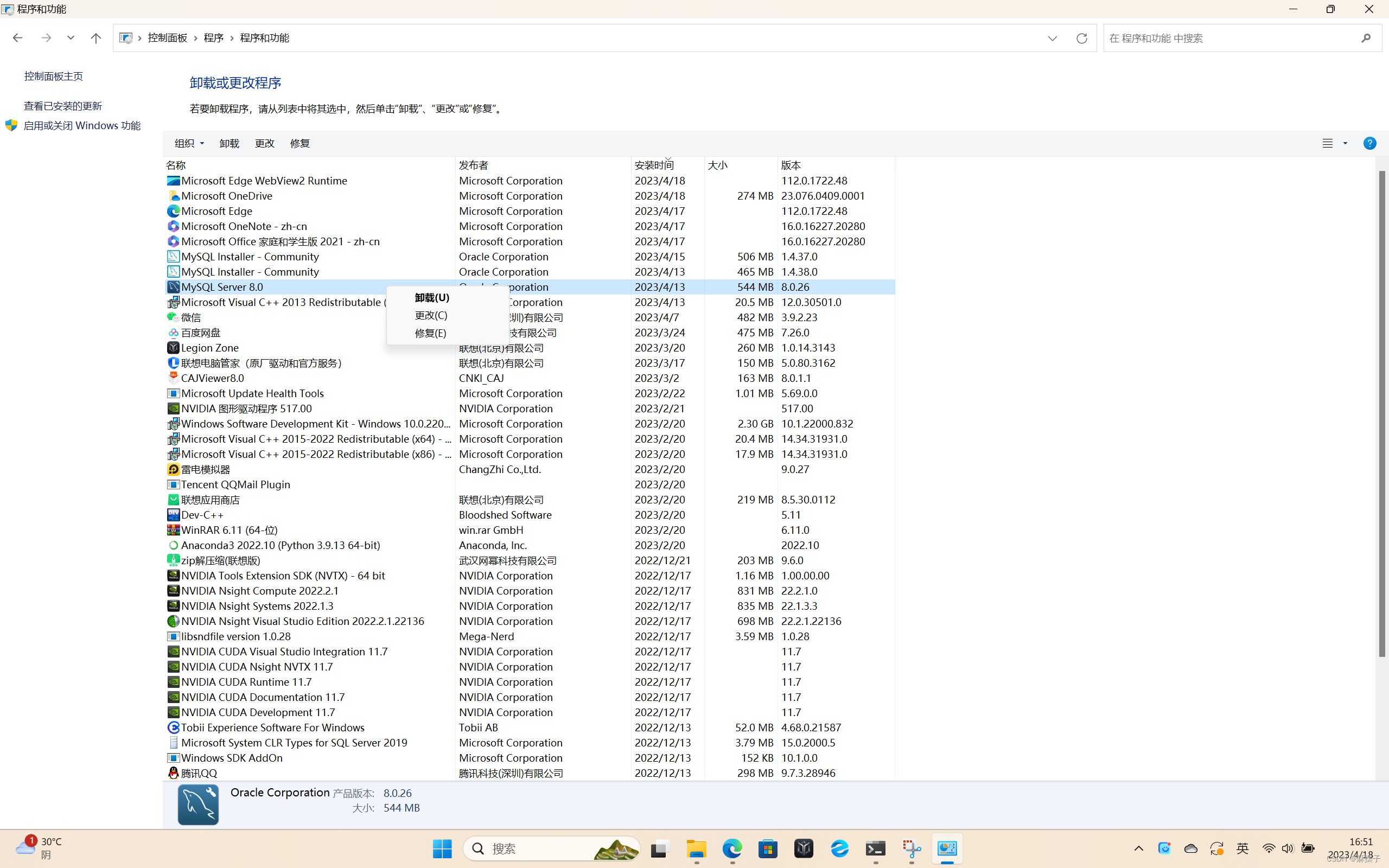Select Tencent QQMail Plugin row
This screenshot has height=868, width=1389.
[x=529, y=484]
